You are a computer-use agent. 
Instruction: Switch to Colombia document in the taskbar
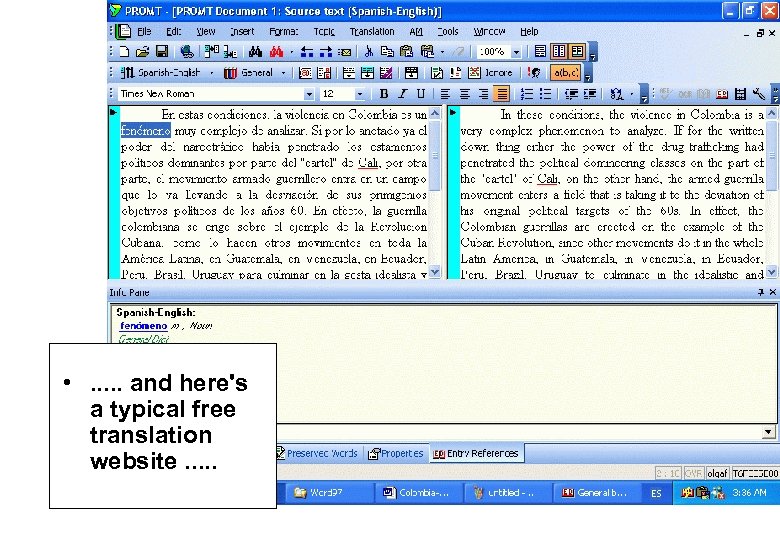pos(417,493)
